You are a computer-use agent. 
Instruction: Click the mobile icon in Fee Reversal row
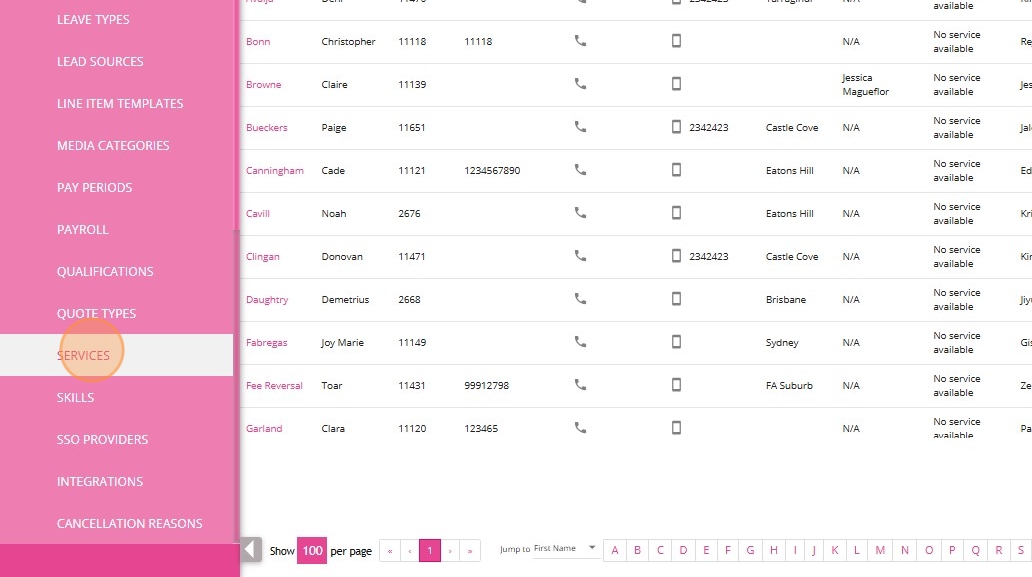click(x=676, y=384)
